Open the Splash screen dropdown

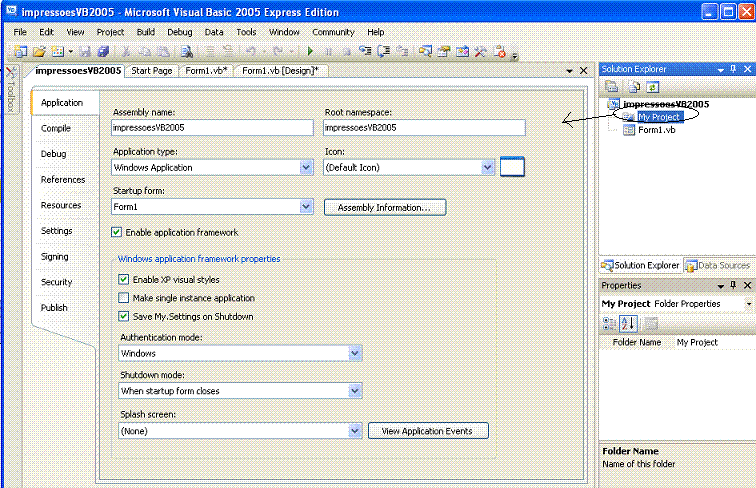(355, 431)
